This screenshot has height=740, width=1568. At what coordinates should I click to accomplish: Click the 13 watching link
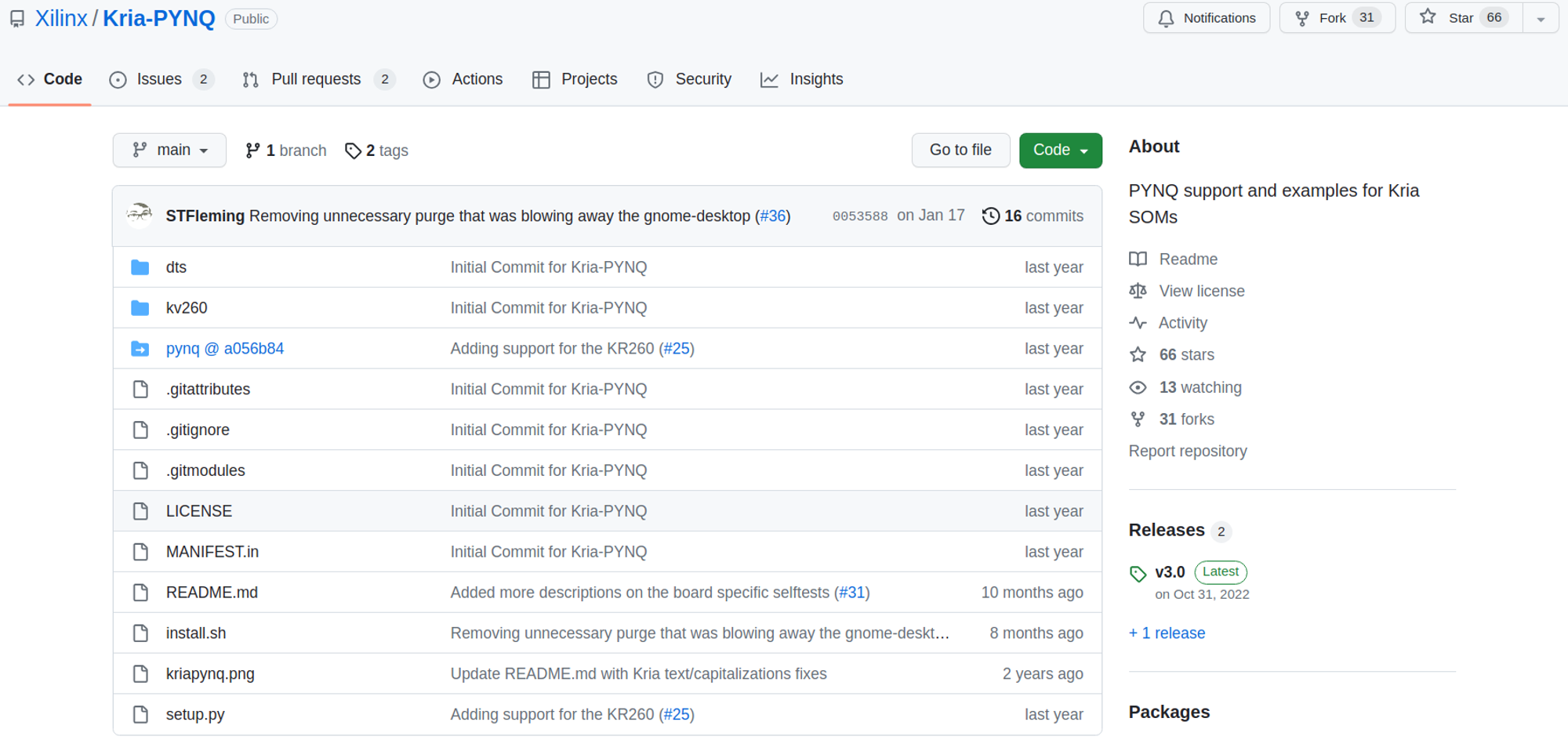tap(1200, 388)
